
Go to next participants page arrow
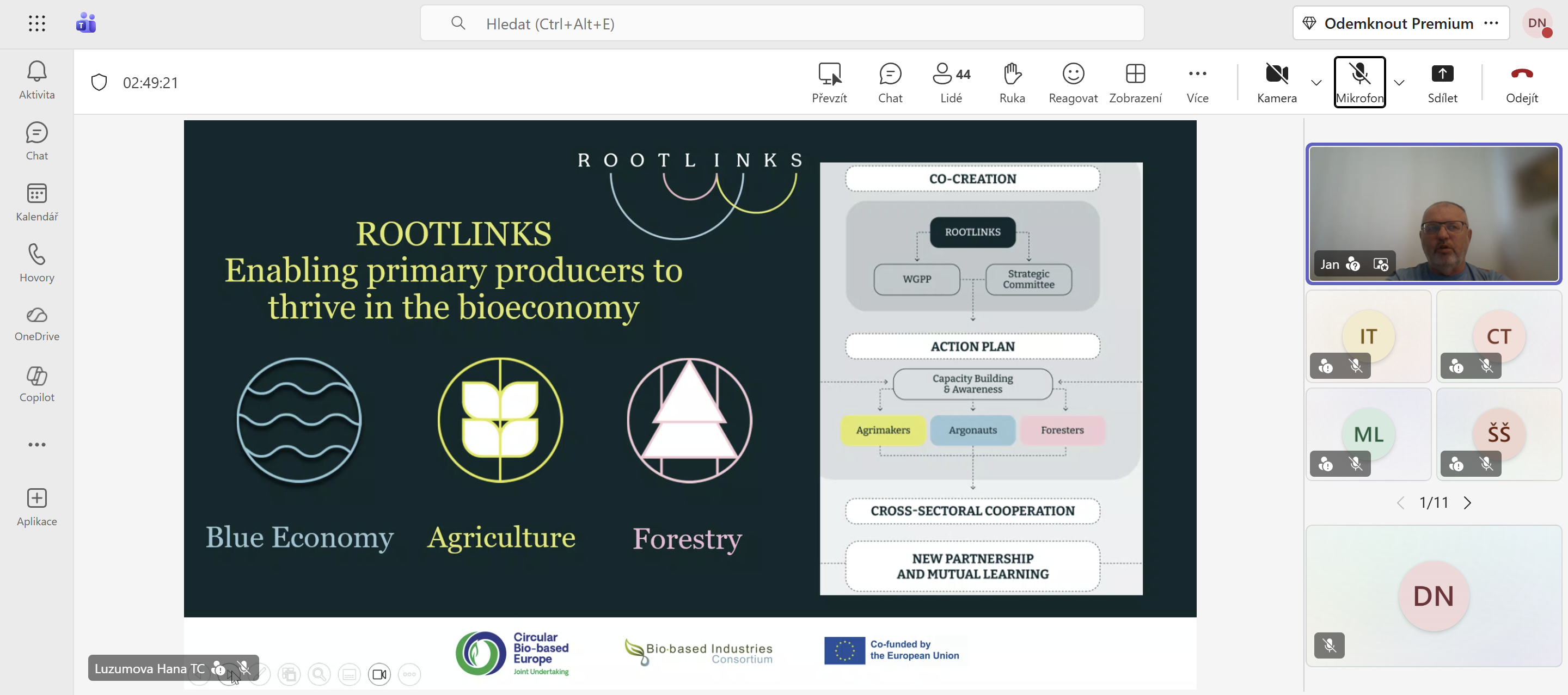pos(1468,503)
